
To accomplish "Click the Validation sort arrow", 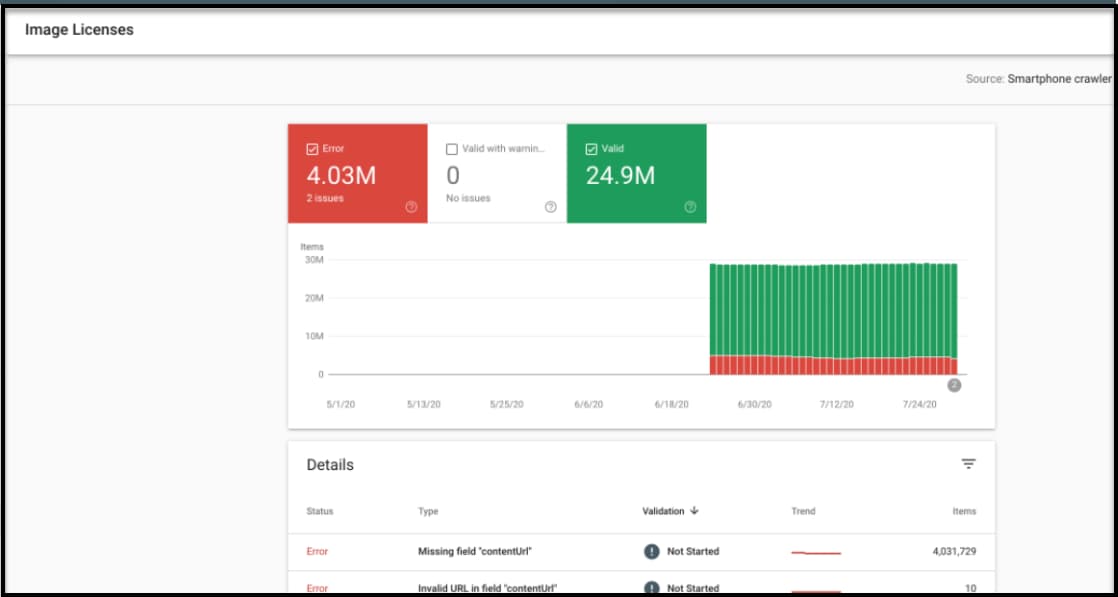I will click(x=694, y=511).
